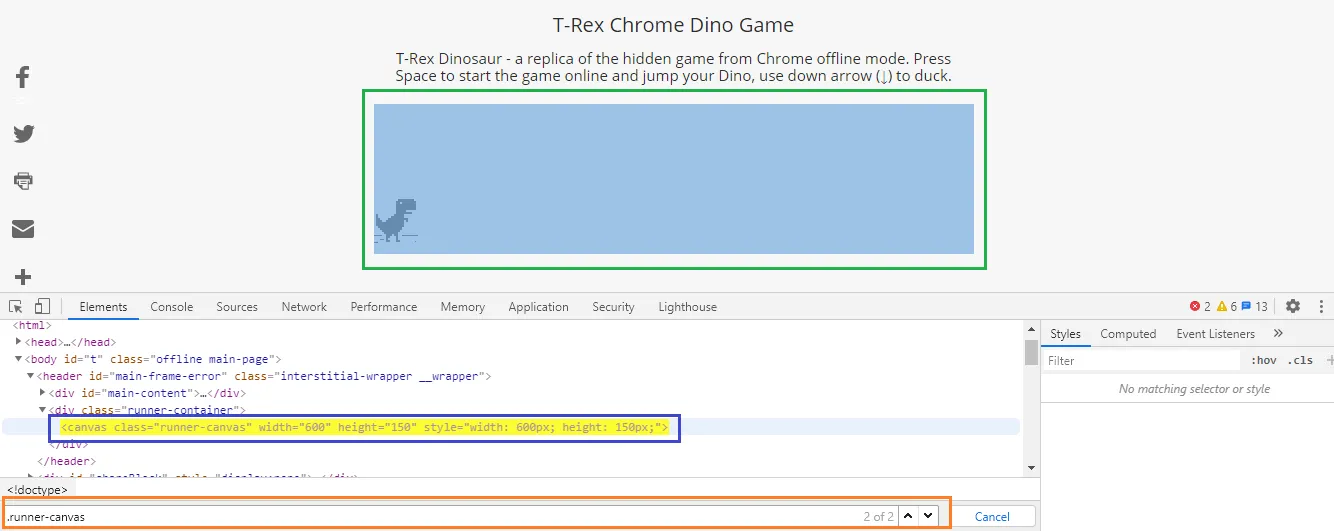Toggle the device toolbar icon
This screenshot has width=1334, height=531.
42,306
